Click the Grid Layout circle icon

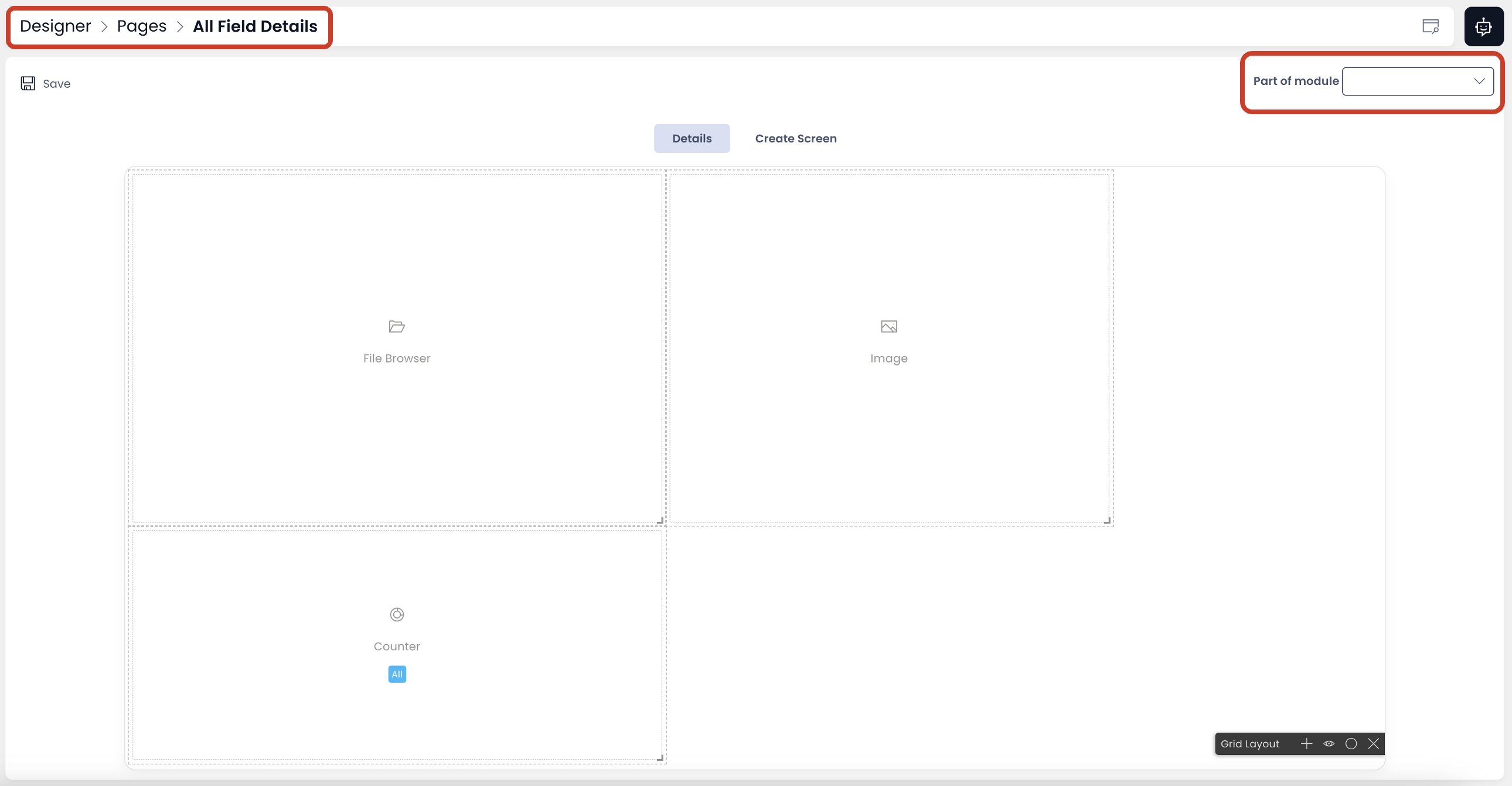coord(1351,744)
